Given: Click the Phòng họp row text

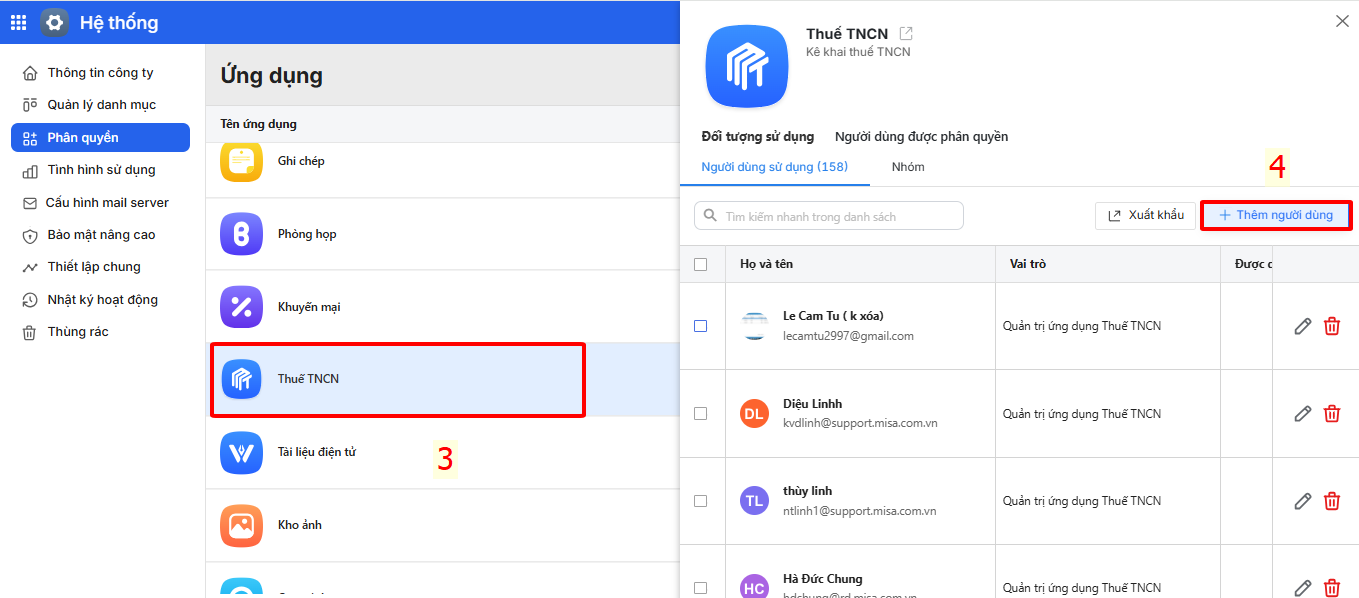Looking at the screenshot, I should pyautogui.click(x=307, y=234).
